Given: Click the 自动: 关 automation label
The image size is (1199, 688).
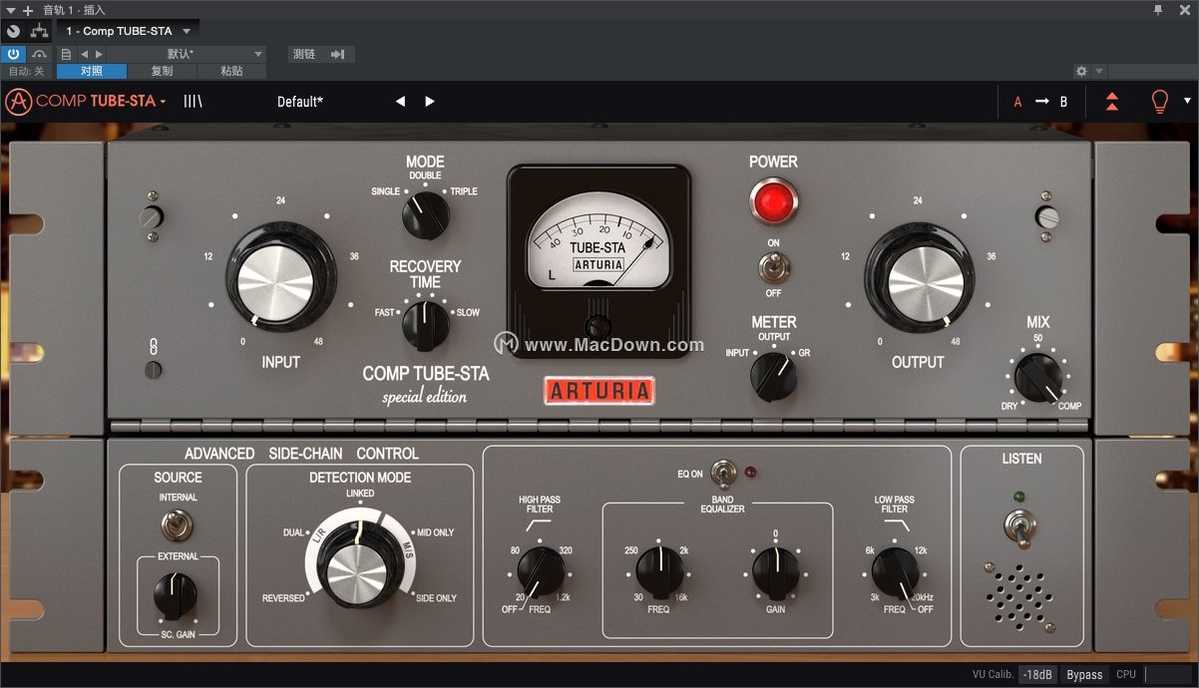Looking at the screenshot, I should pos(27,71).
